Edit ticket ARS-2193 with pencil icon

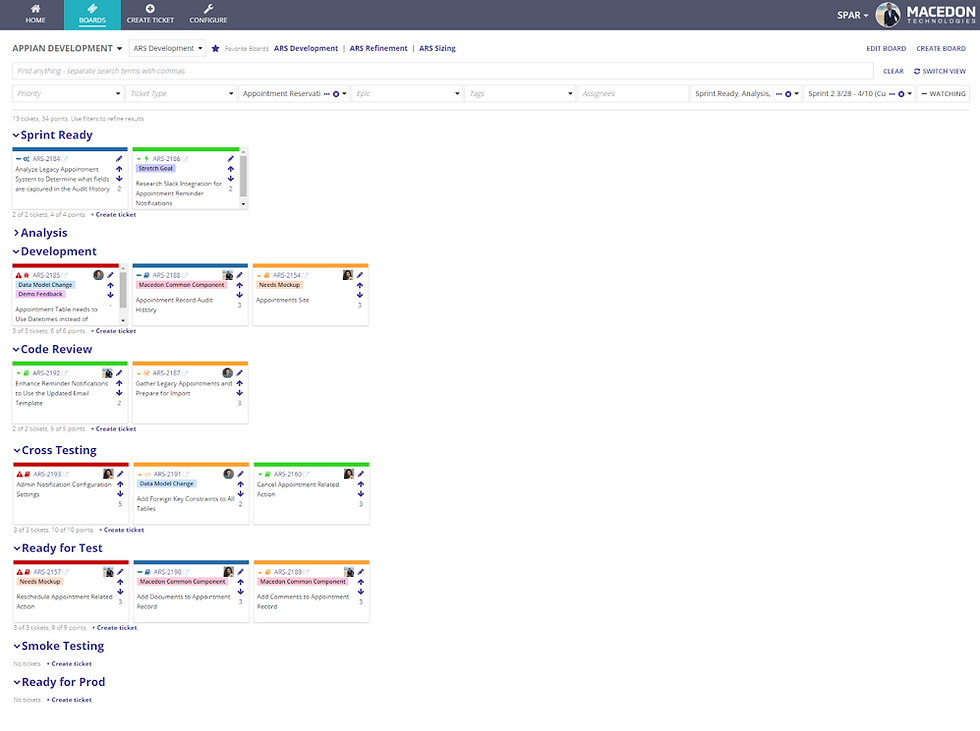pyautogui.click(x=120, y=474)
